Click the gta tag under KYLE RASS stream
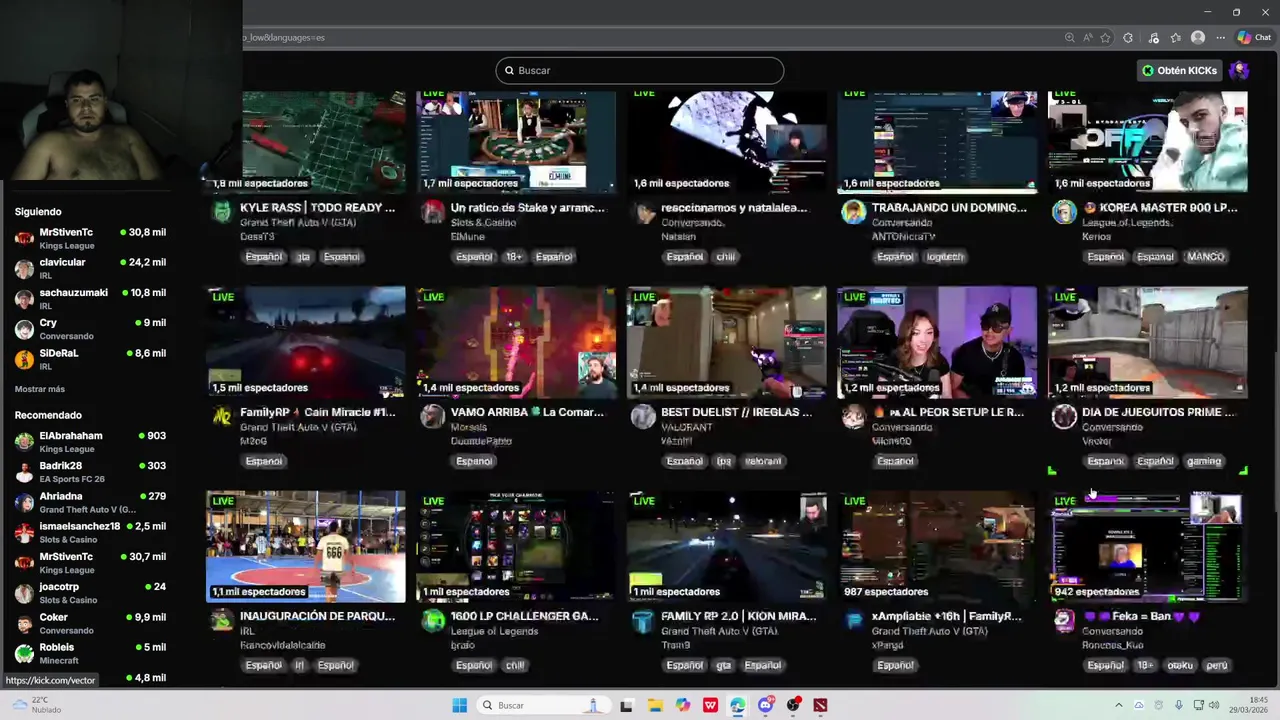Screen dimensions: 1280x720 click(303, 257)
